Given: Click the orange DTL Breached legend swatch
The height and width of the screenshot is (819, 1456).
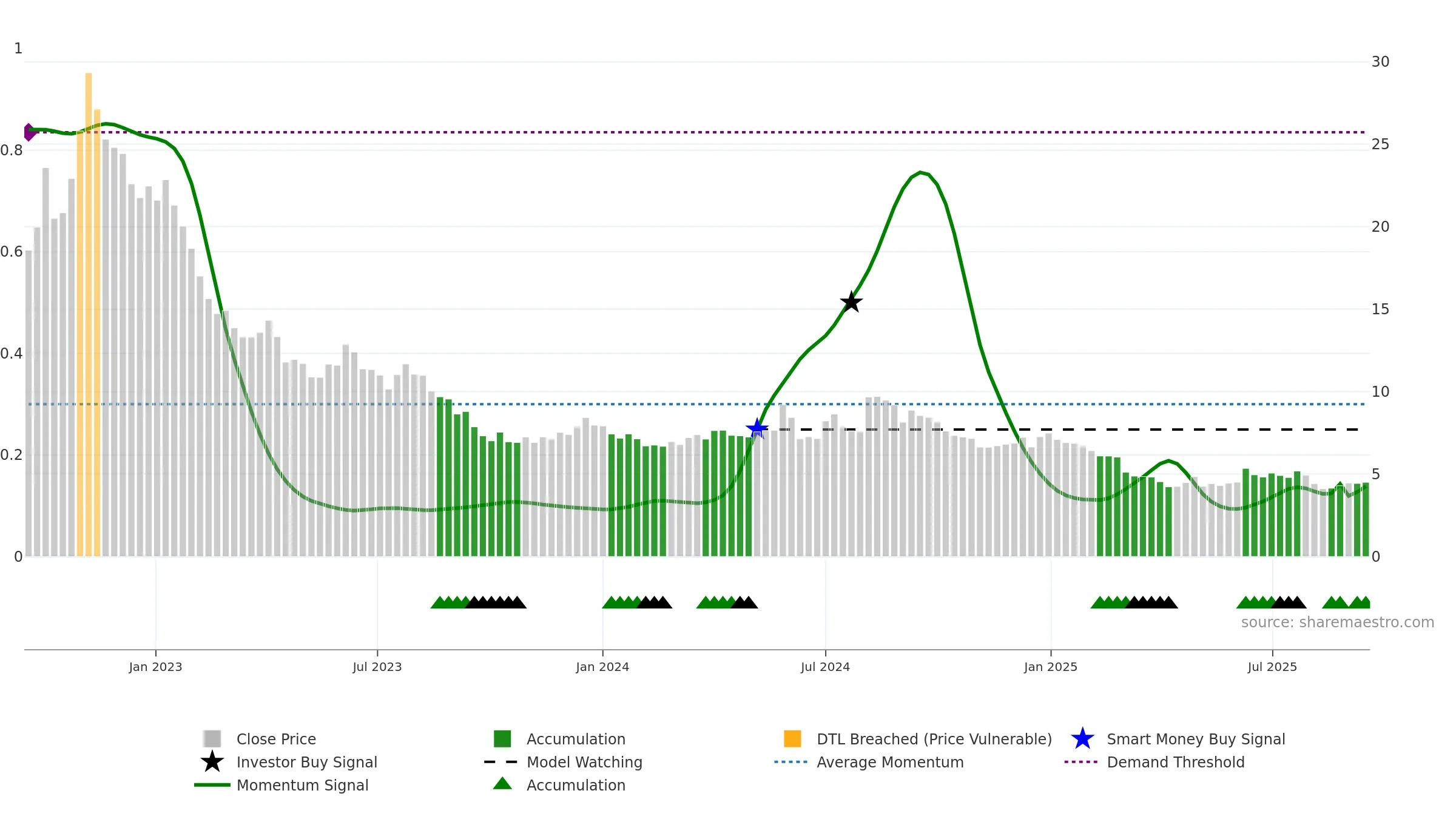Looking at the screenshot, I should [792, 739].
